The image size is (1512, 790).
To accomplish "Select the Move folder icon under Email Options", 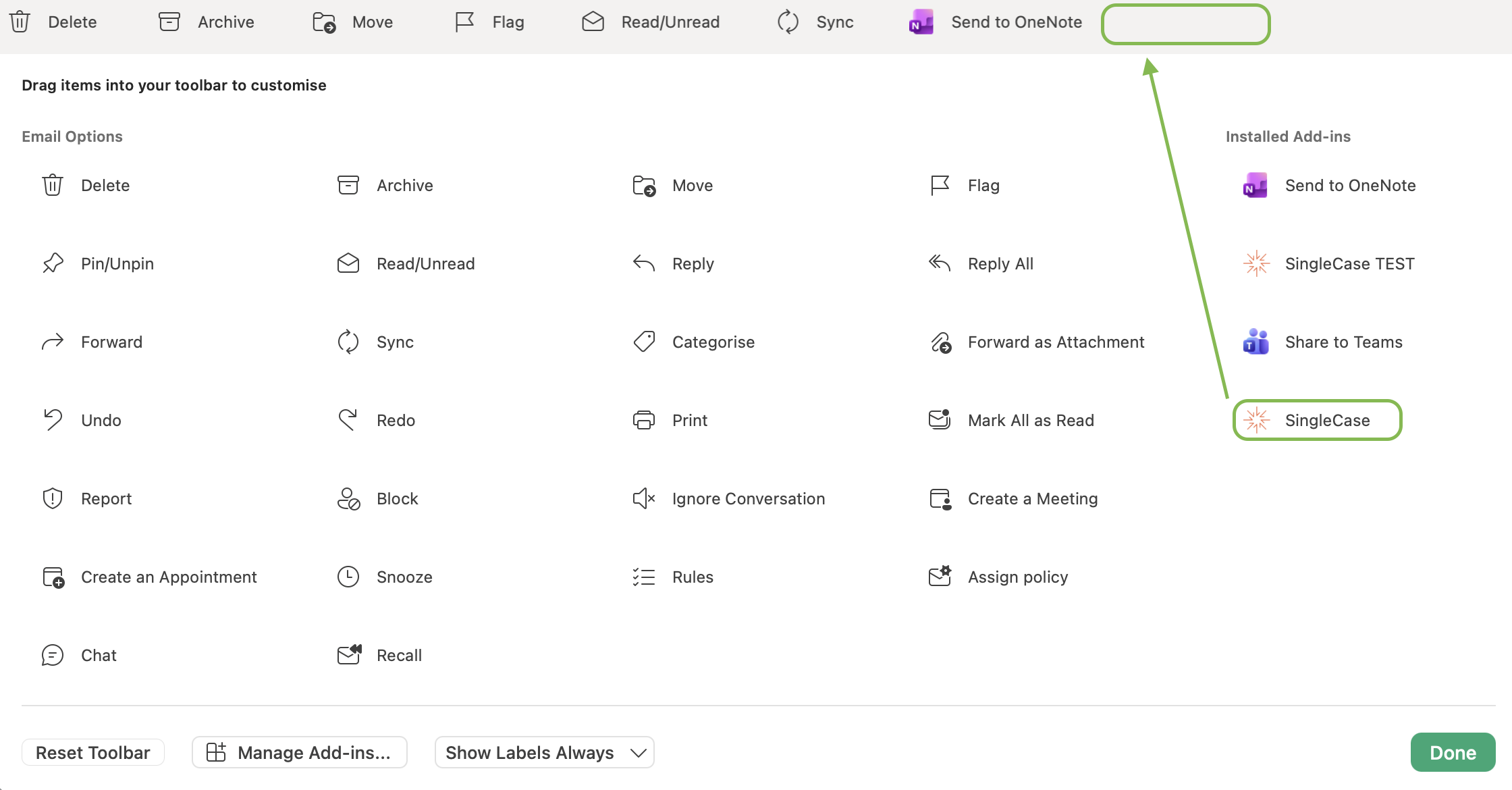I will pos(644,185).
